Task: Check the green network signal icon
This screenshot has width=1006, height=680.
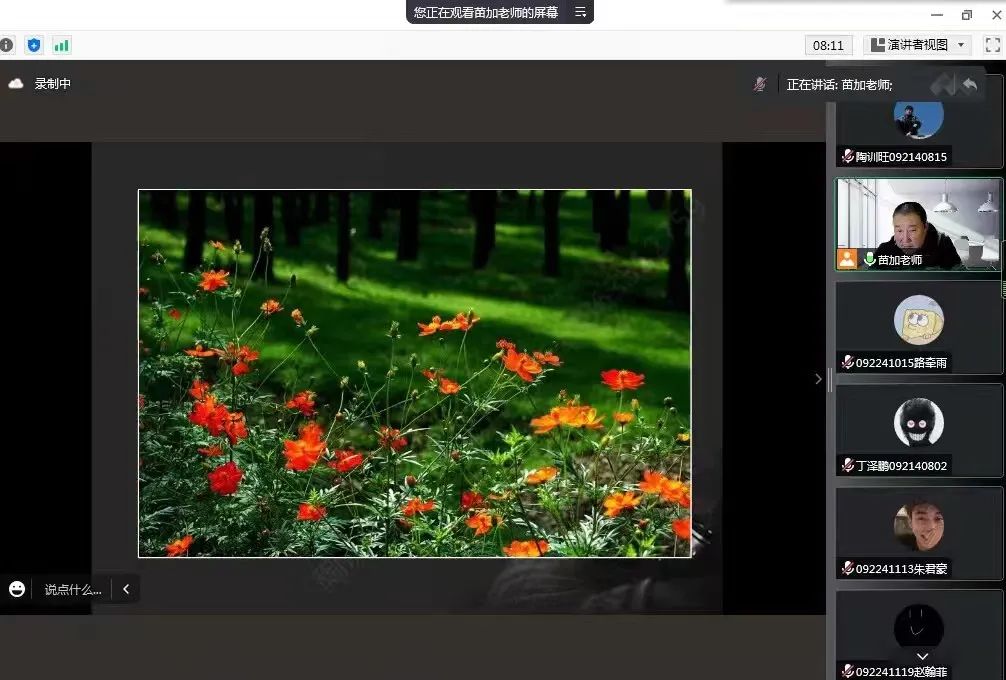Action: (62, 45)
